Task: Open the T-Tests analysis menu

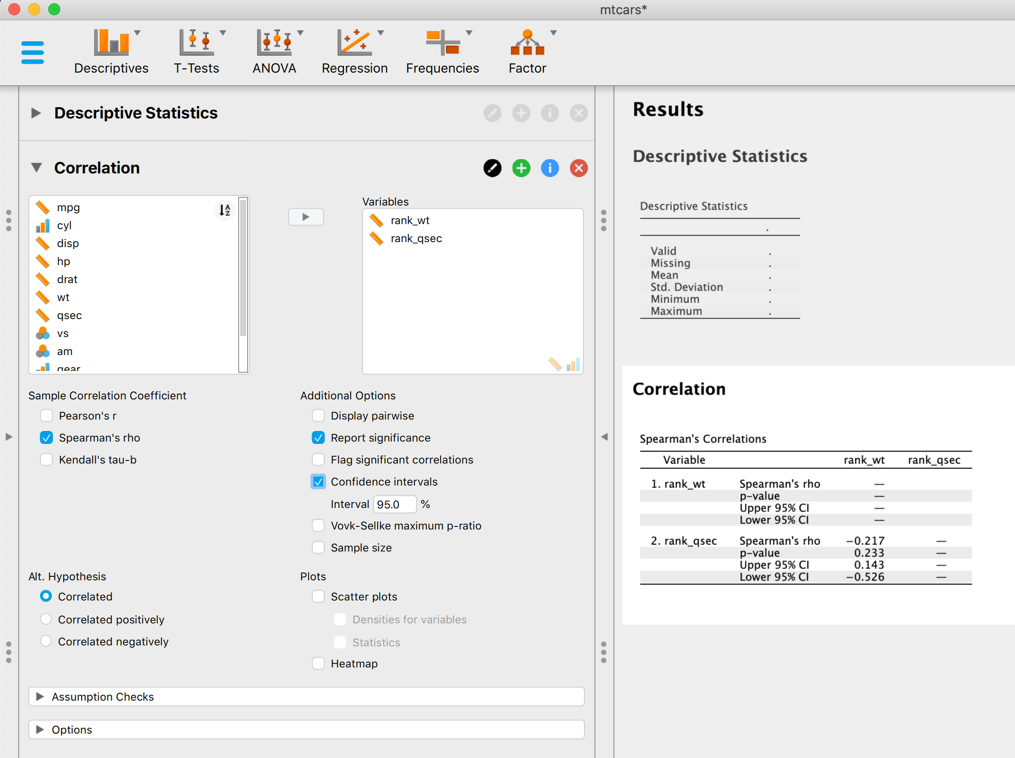Action: (x=196, y=51)
